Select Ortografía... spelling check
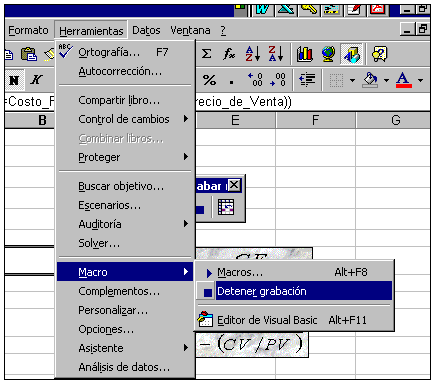Screen dimensions: 434x383 coord(125,52)
